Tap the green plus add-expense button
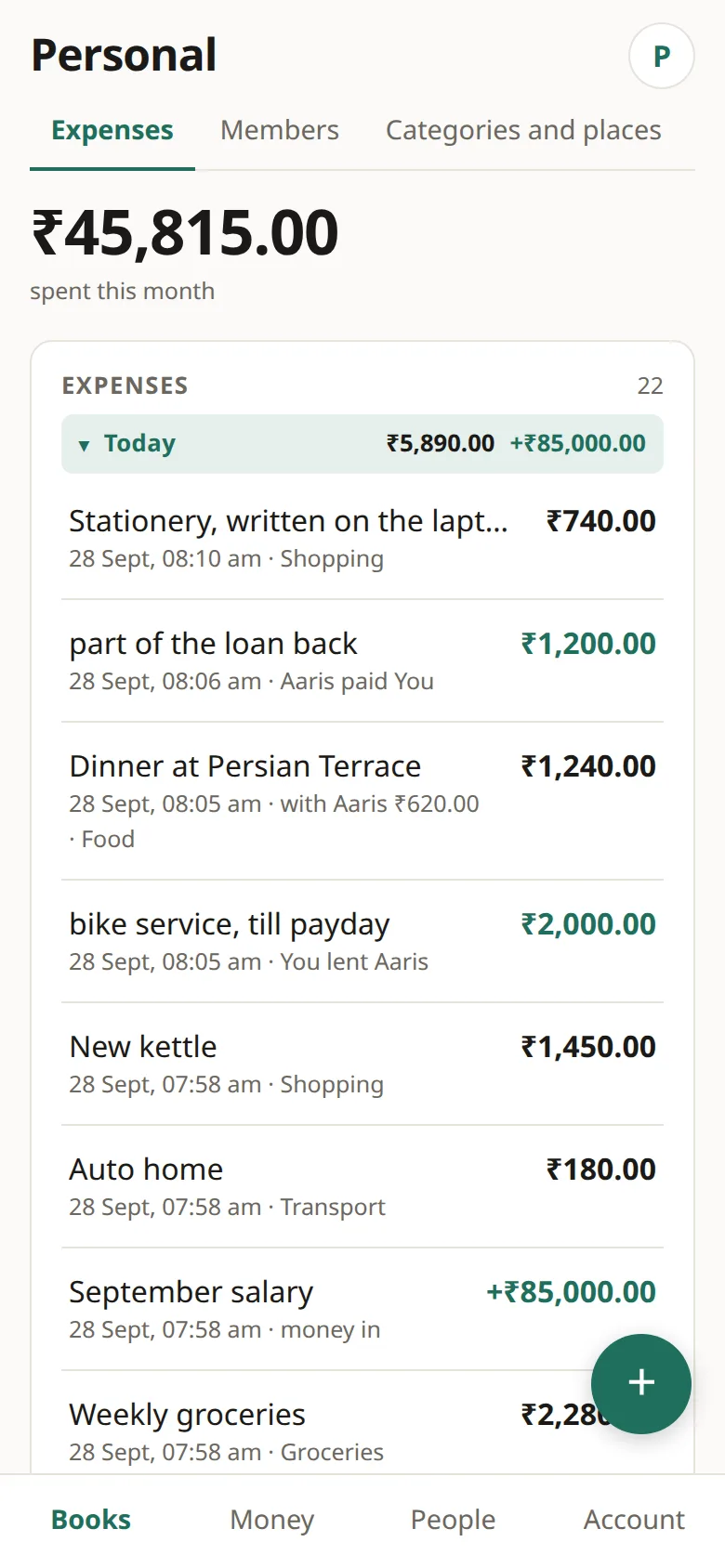725x1568 pixels. click(641, 1383)
